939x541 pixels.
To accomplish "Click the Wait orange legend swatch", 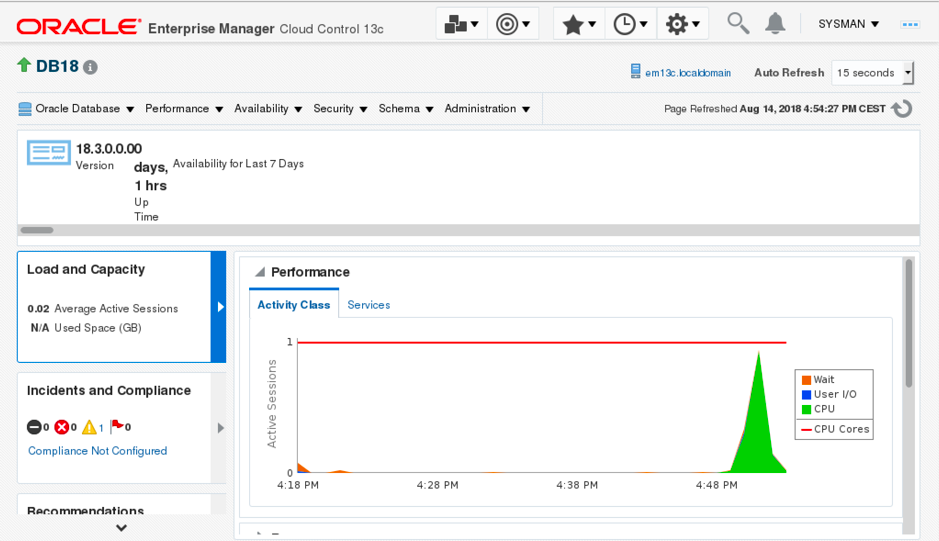I will [x=806, y=380].
